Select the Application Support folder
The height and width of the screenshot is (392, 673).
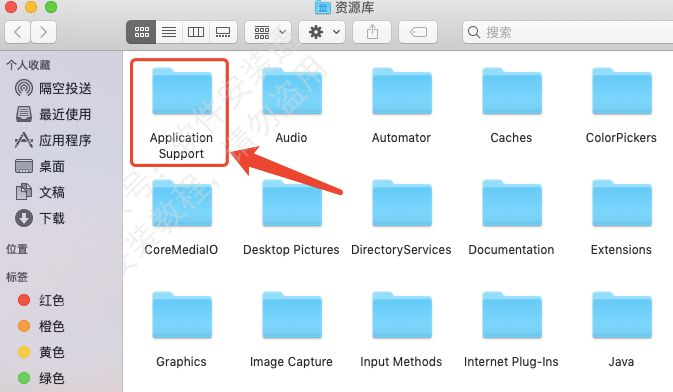181,113
